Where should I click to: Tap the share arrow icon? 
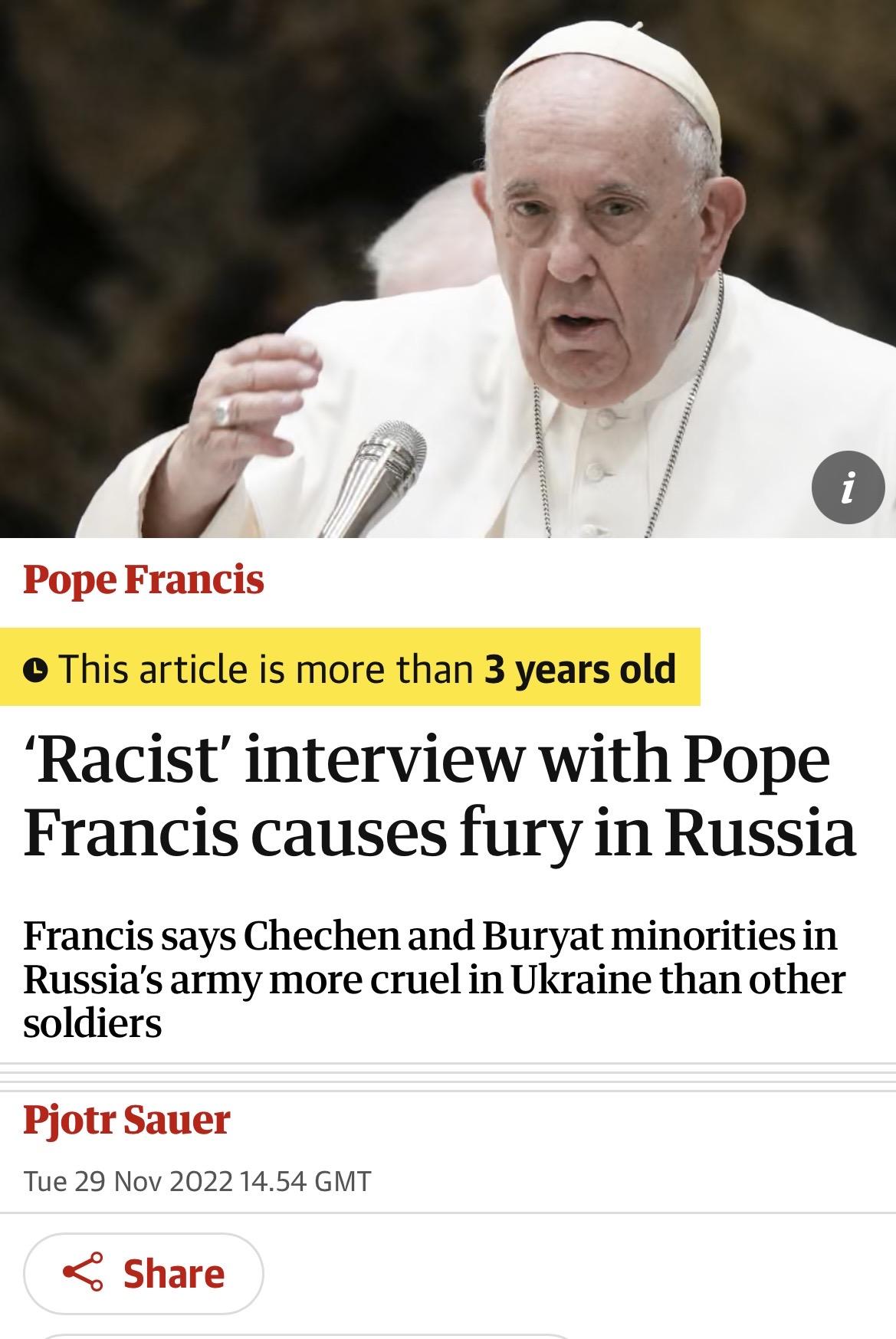(82, 1273)
